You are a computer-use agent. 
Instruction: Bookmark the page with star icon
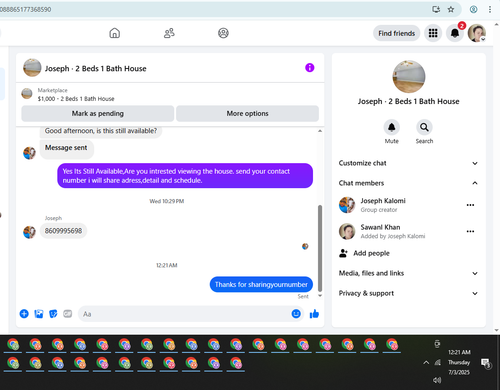tap(451, 9)
